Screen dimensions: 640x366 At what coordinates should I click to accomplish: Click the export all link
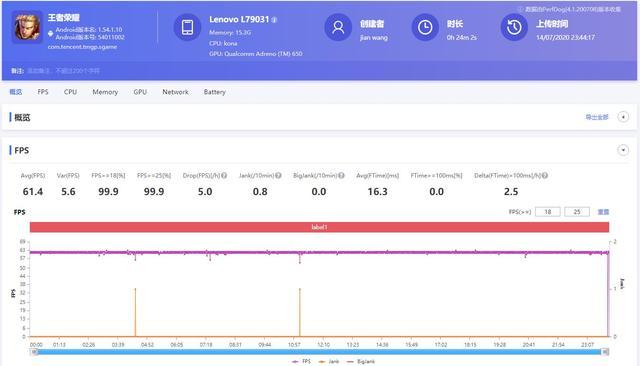click(x=597, y=117)
